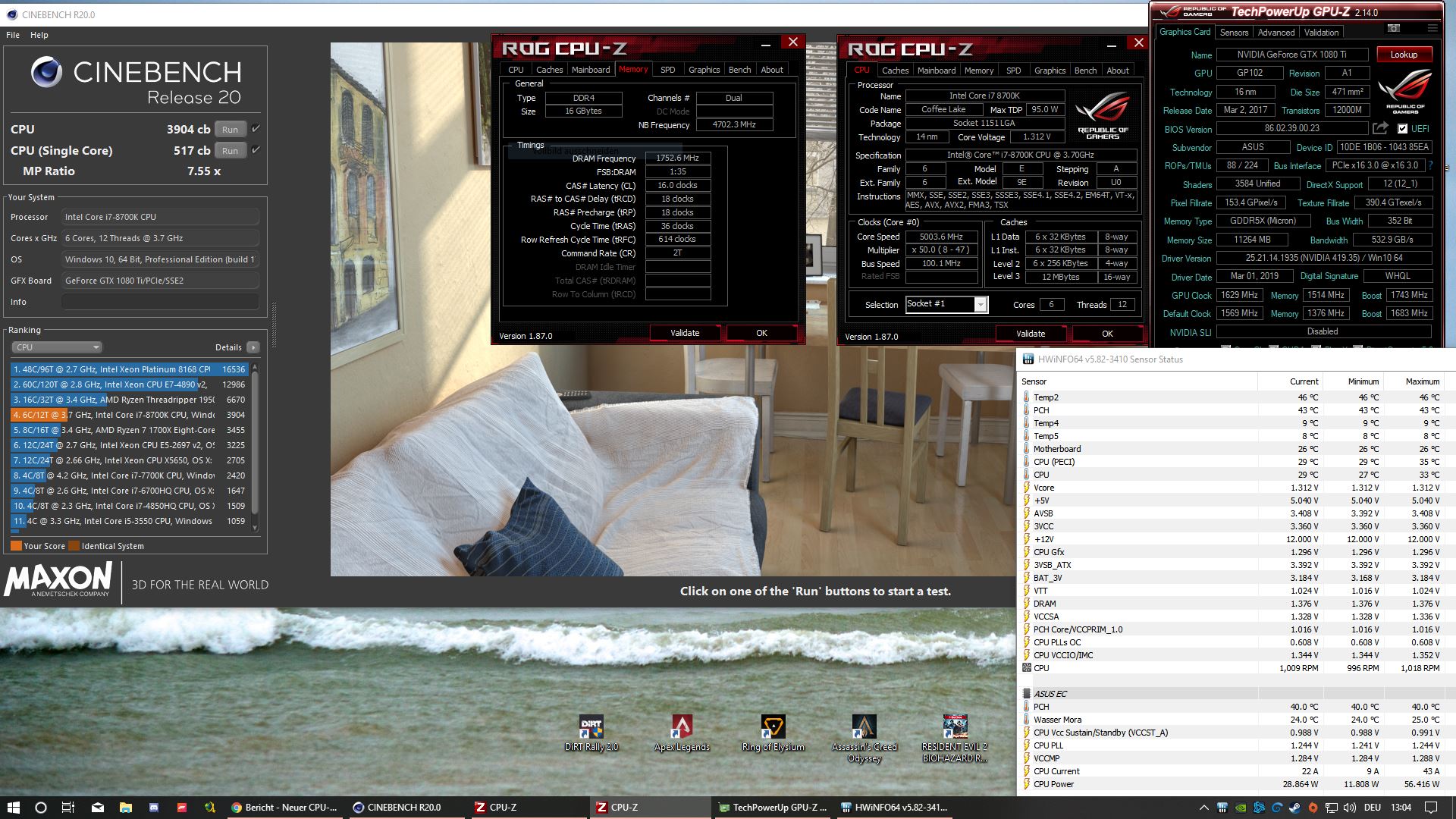The image size is (1456, 819).
Task: Uncheck the UEFI checkbox in GPU-Z
Action: (1402, 129)
